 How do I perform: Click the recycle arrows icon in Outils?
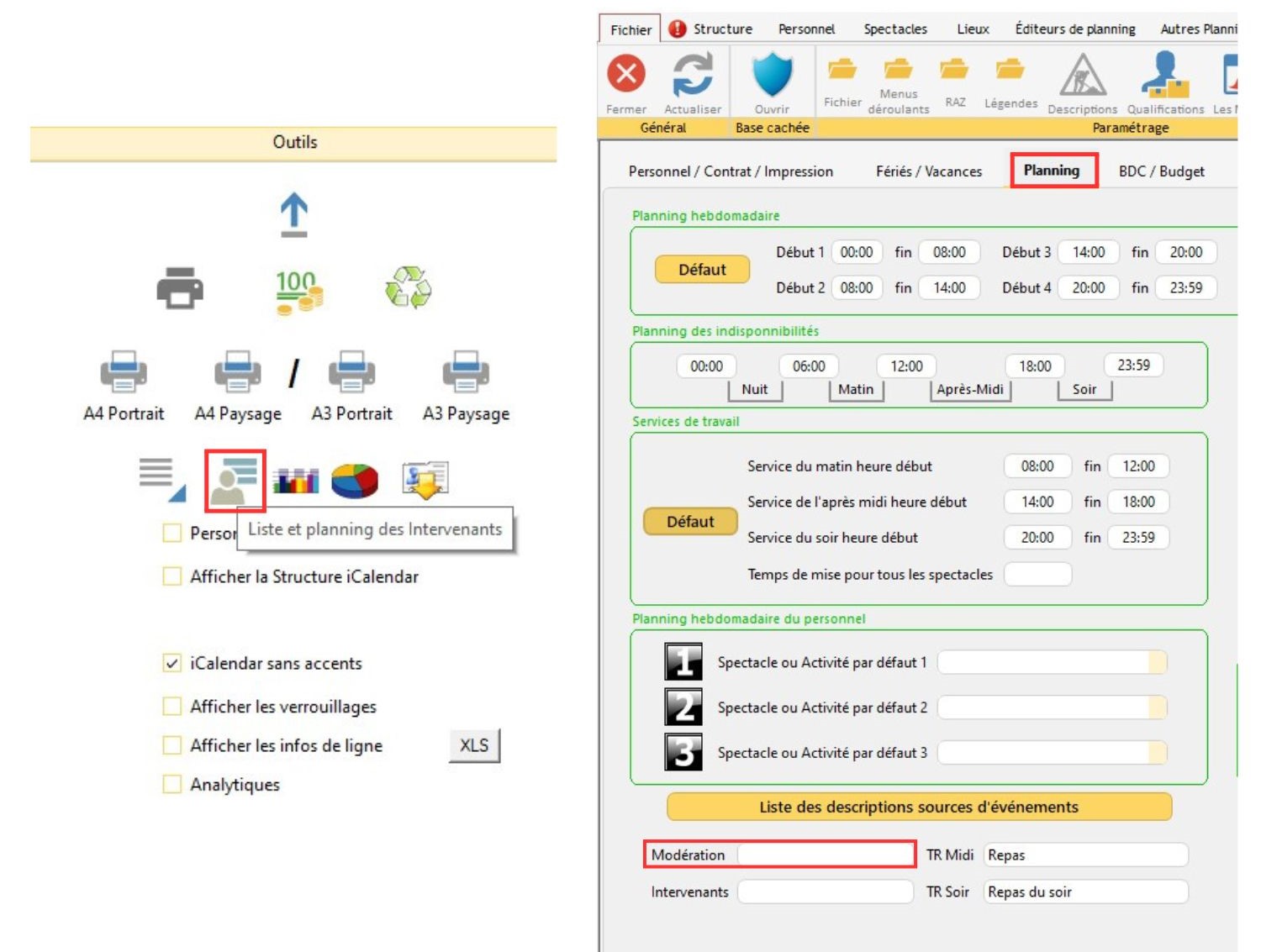(x=408, y=288)
